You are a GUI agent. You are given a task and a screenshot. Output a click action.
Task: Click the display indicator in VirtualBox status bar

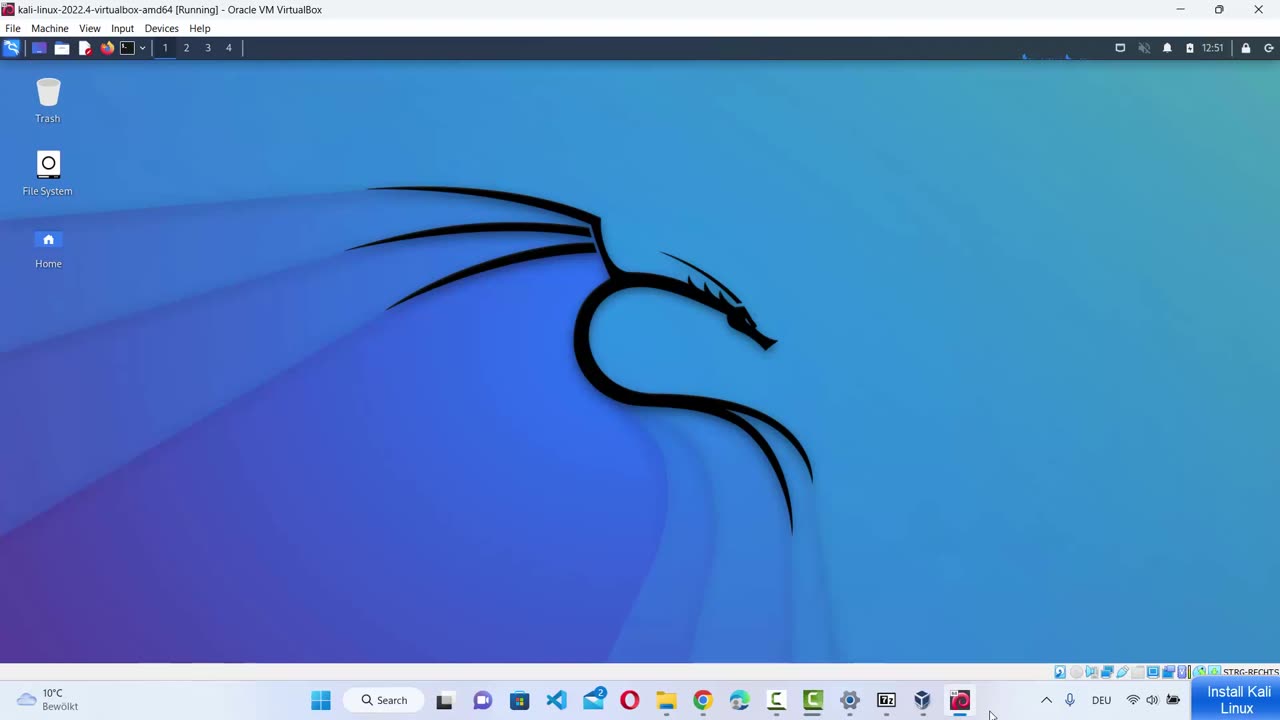1153,672
